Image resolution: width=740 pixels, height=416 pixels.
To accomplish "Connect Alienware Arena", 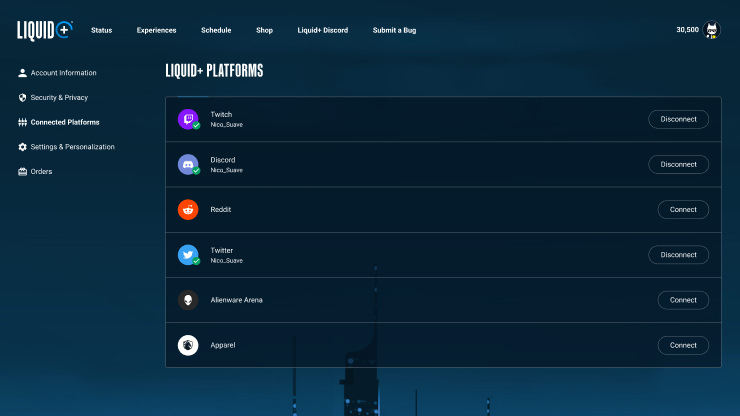I will [x=683, y=300].
